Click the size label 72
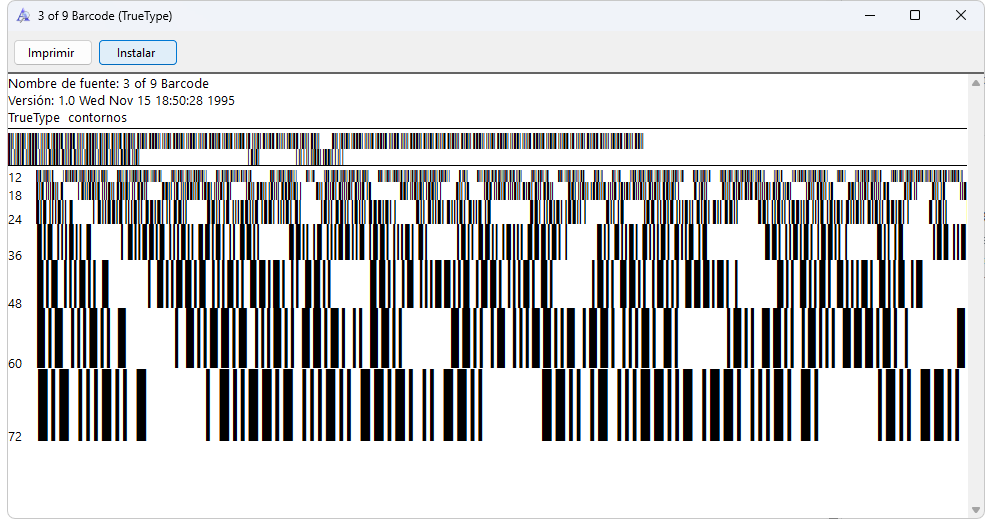The image size is (985, 526). click(x=15, y=437)
